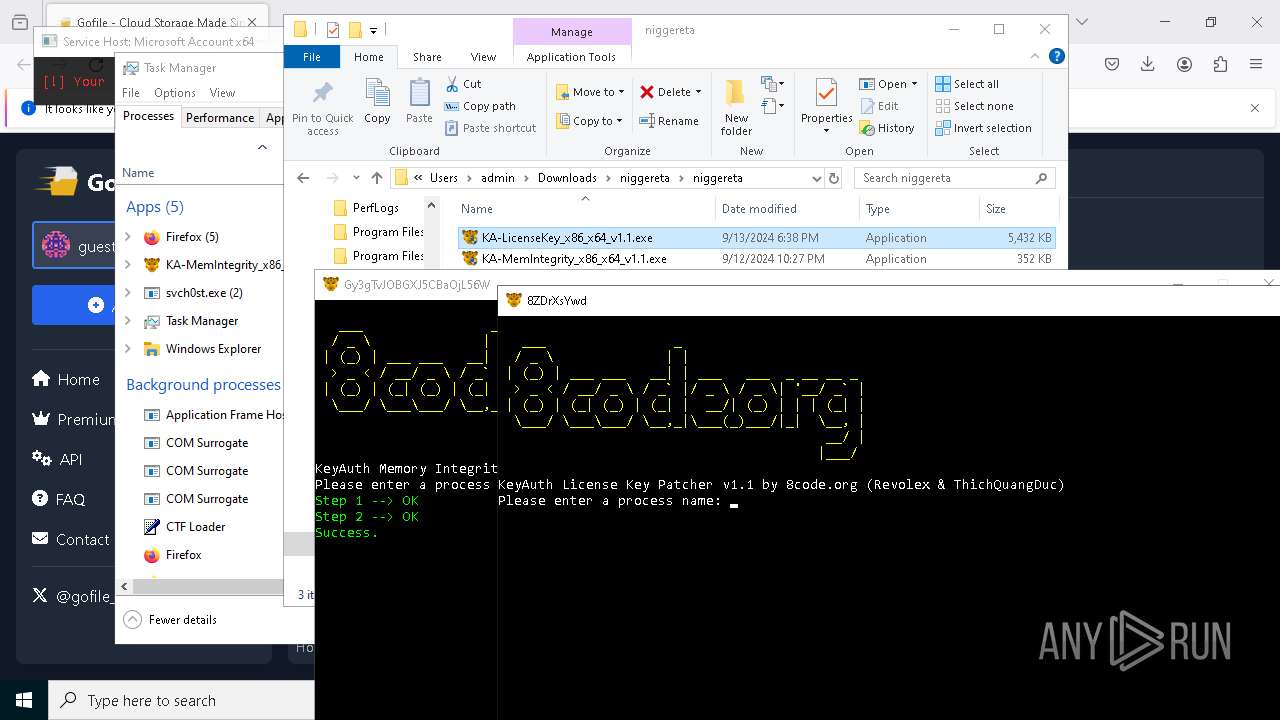Click taskbar Type here to search box
The image size is (1280, 720).
182,700
